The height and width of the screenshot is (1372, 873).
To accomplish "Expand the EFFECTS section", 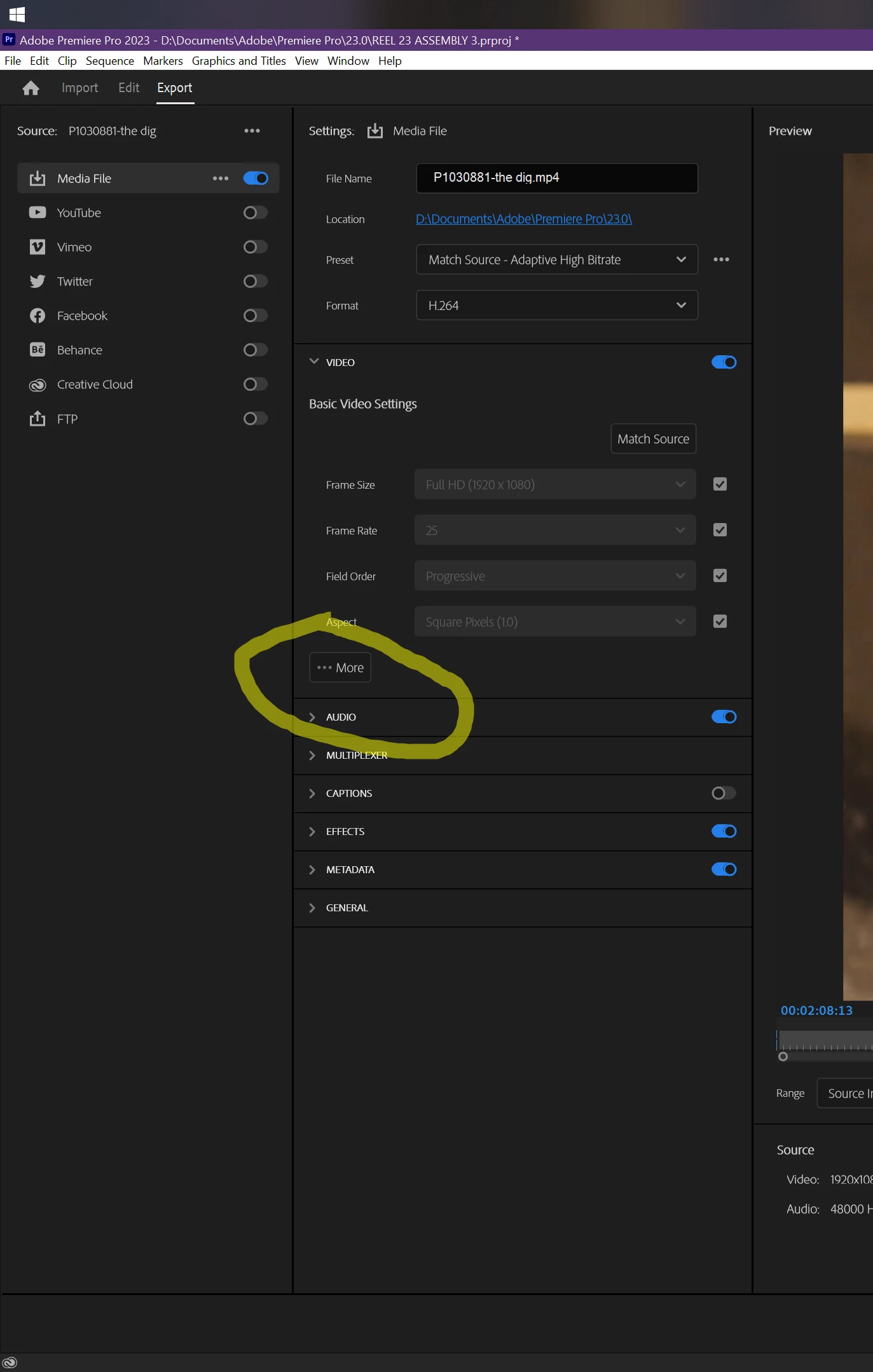I will tap(312, 832).
